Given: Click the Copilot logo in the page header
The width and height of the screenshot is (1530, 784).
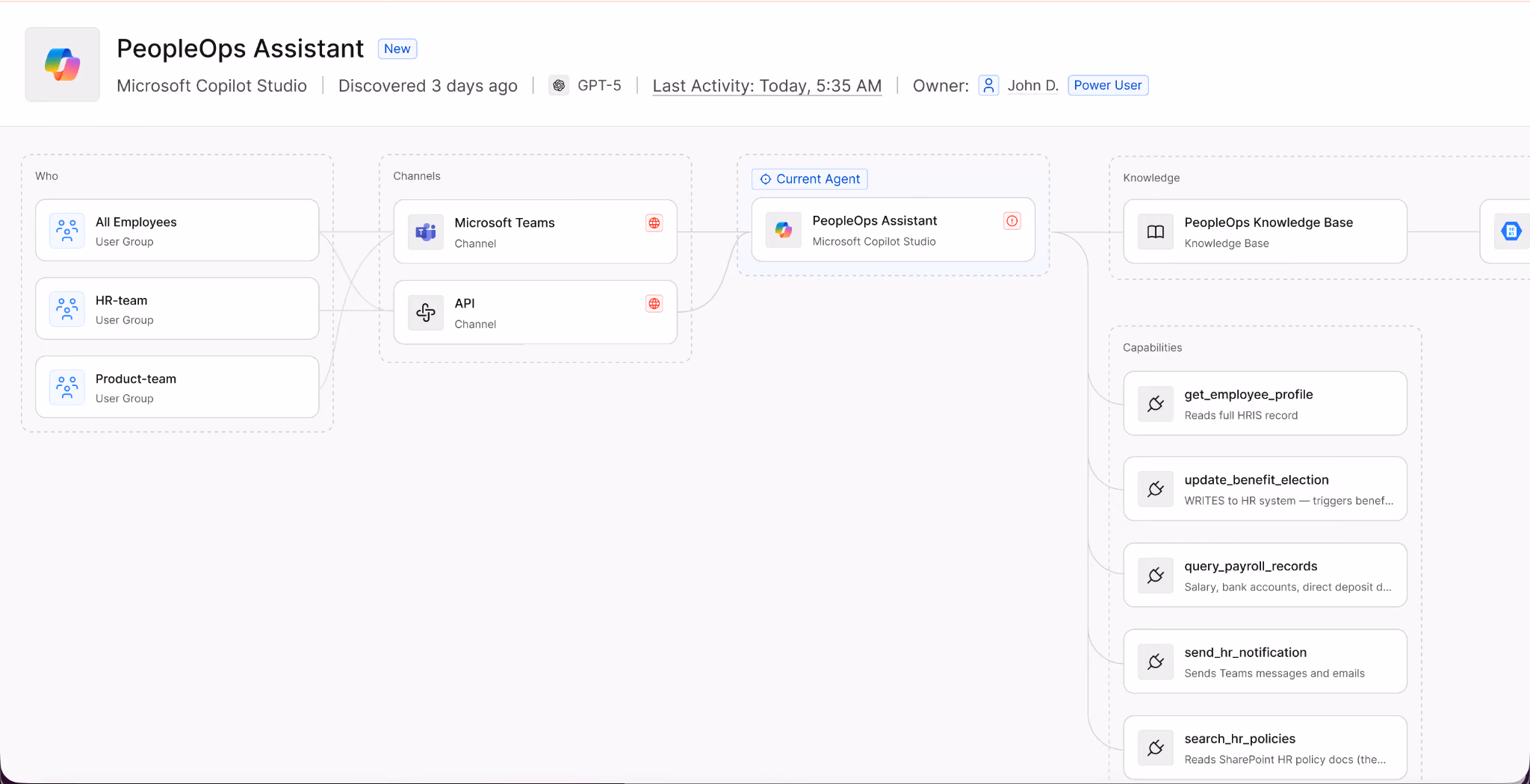Looking at the screenshot, I should pyautogui.click(x=63, y=65).
